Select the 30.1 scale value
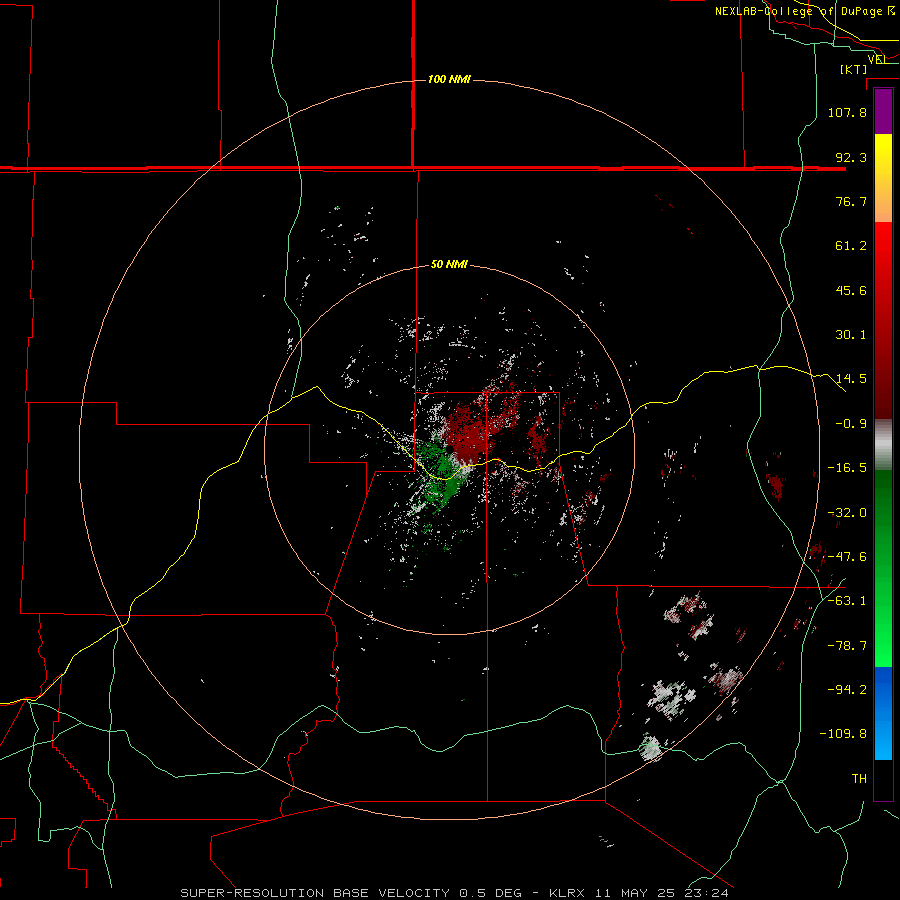Image resolution: width=900 pixels, height=900 pixels. click(x=851, y=335)
